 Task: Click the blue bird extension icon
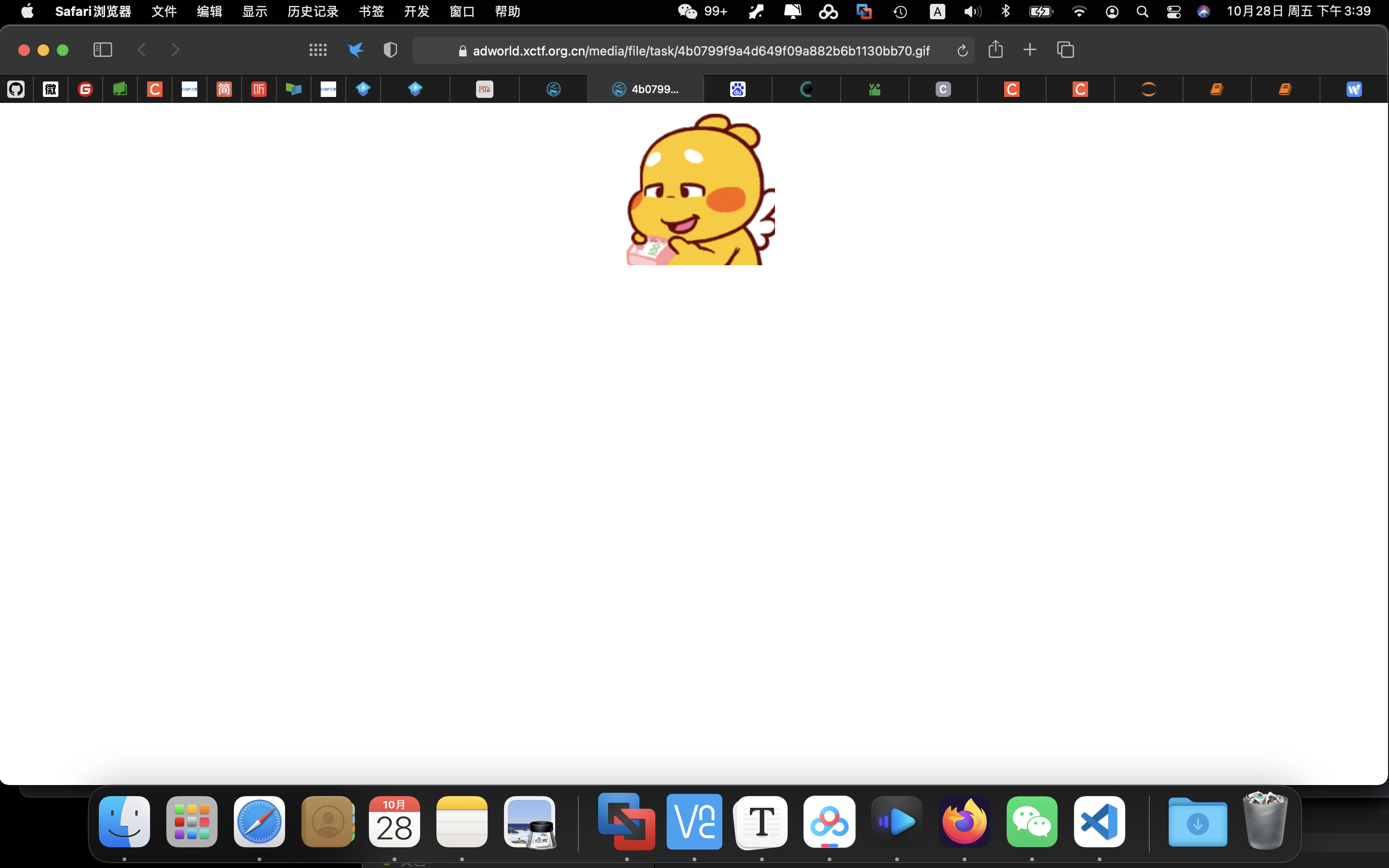(x=355, y=50)
